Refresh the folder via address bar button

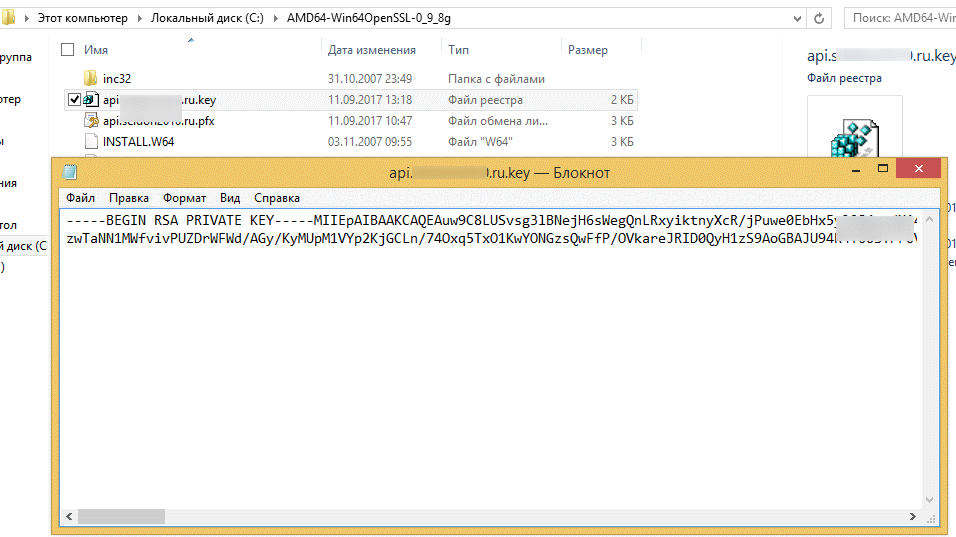(819, 18)
